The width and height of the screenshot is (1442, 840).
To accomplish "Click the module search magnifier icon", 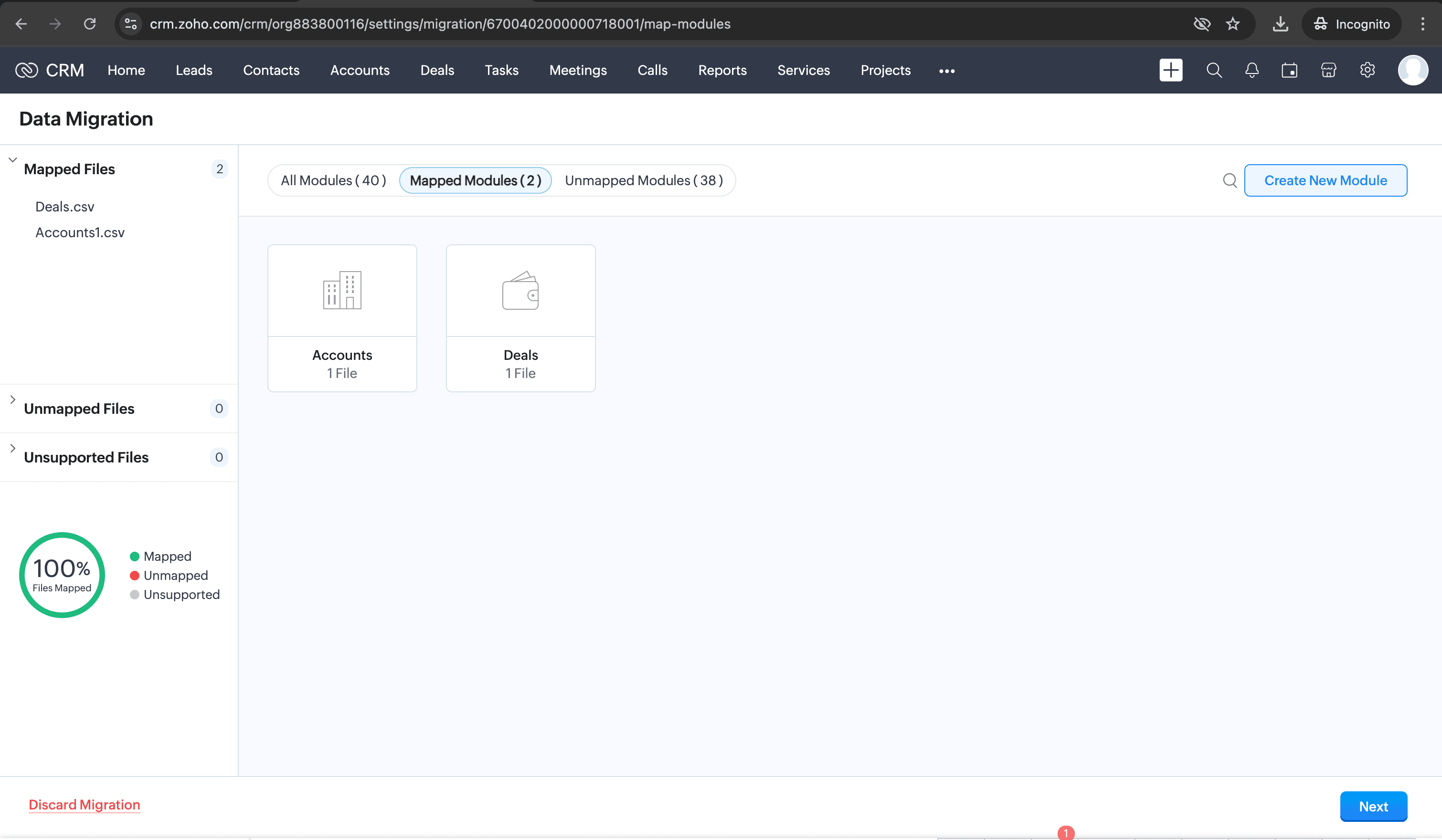I will point(1230,181).
